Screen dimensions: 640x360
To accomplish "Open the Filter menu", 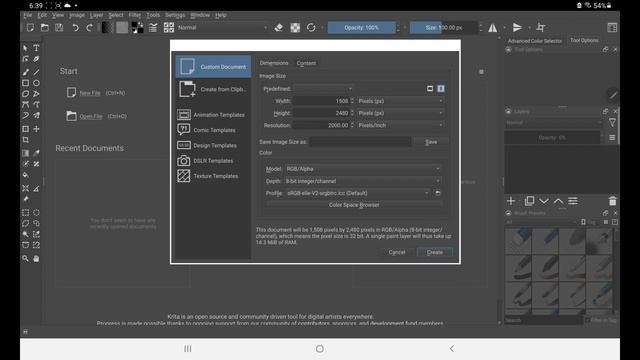I will pos(135,15).
